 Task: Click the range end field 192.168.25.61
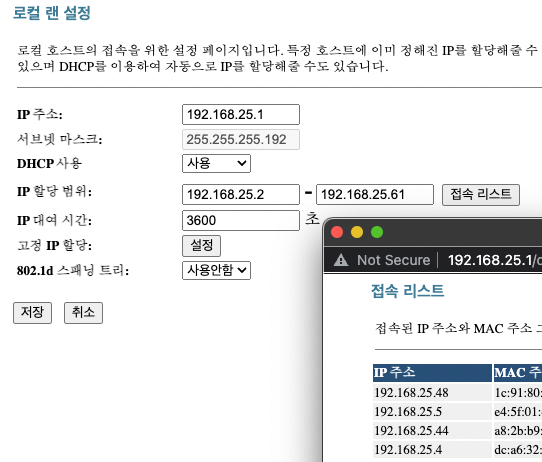click(x=375, y=195)
